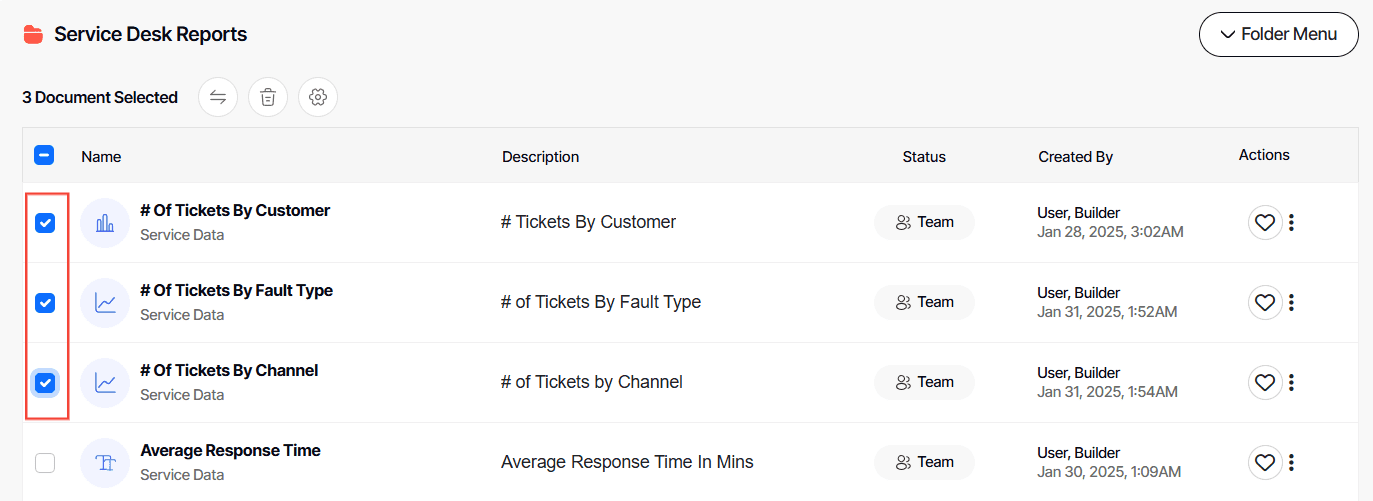Click the Name column header

click(x=101, y=156)
